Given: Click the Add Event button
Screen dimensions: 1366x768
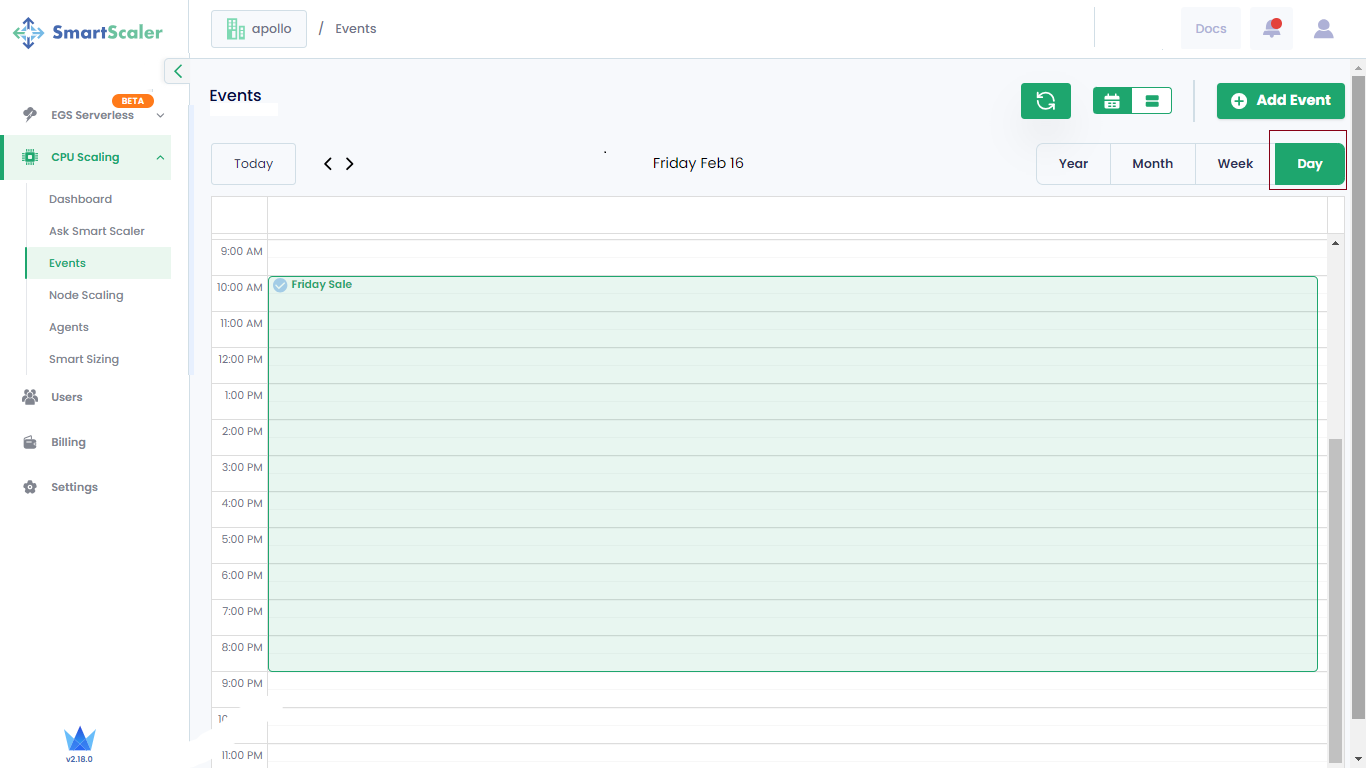Looking at the screenshot, I should click(x=1280, y=101).
